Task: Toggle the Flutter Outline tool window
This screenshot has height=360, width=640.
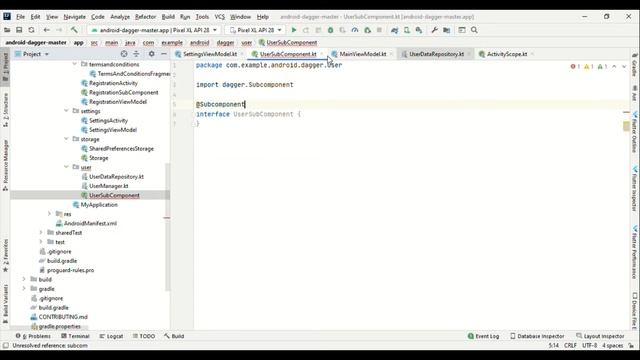Action: click(x=634, y=131)
